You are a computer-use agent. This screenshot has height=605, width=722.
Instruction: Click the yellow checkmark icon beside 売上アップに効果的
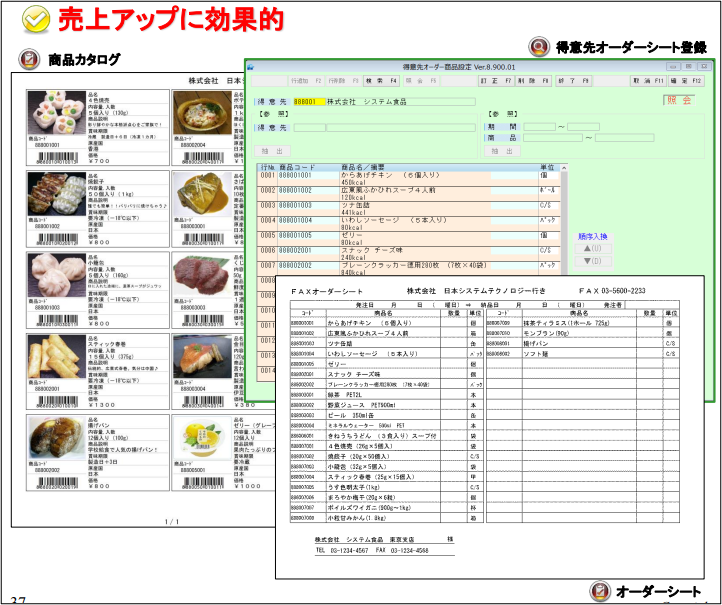pyautogui.click(x=36, y=19)
